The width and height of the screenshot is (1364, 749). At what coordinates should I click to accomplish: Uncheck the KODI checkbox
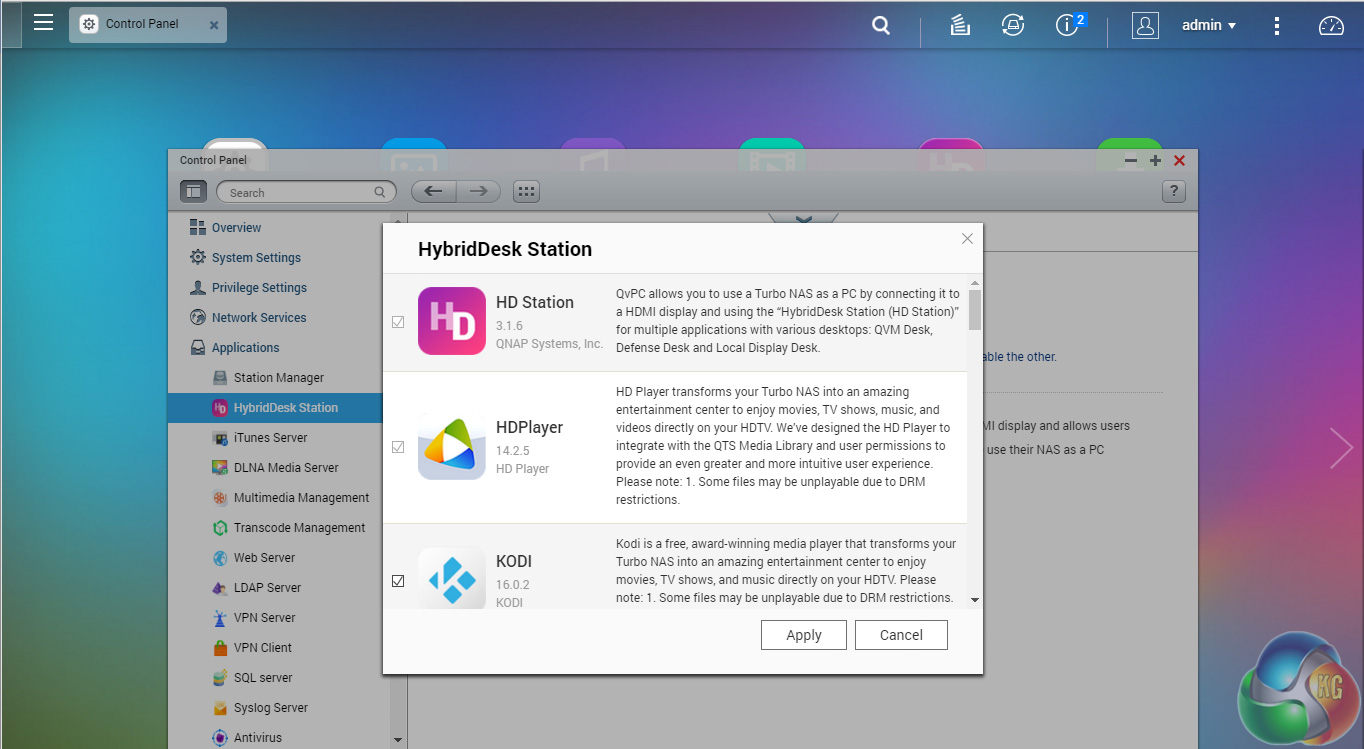398,581
